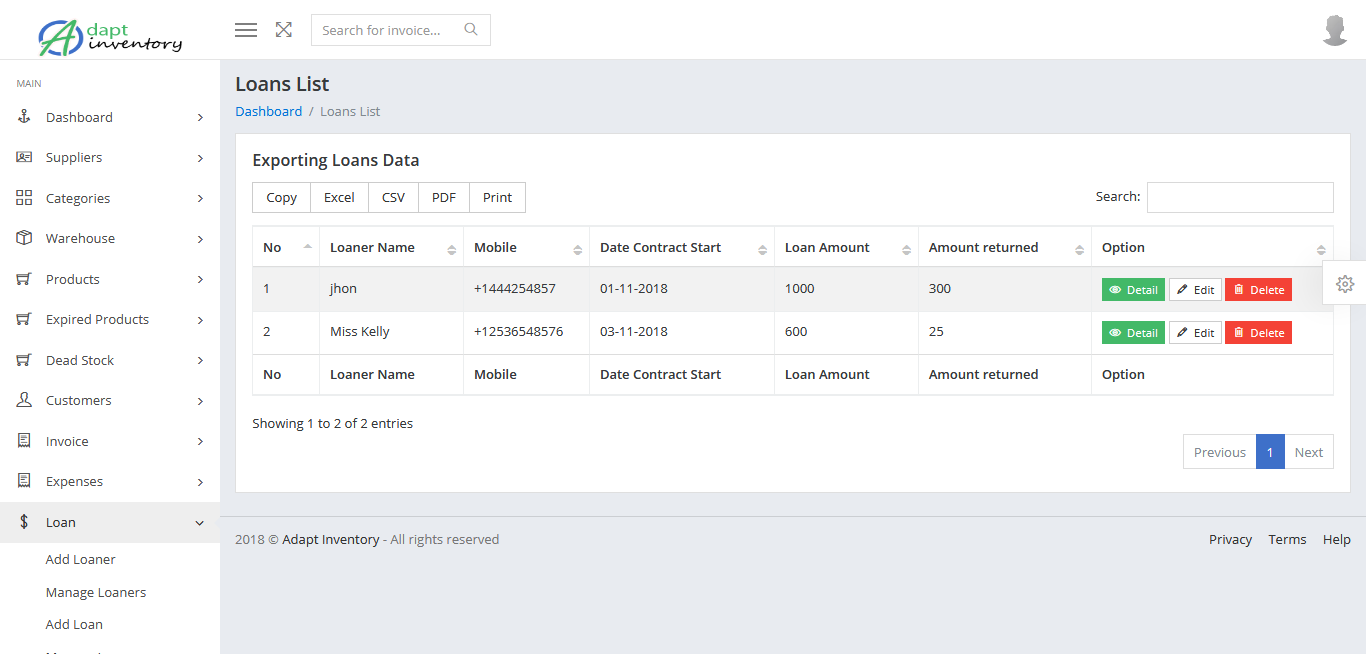1366x654 pixels.
Task: Click the eye icon on jhon's Detail button
Action: click(x=1115, y=289)
